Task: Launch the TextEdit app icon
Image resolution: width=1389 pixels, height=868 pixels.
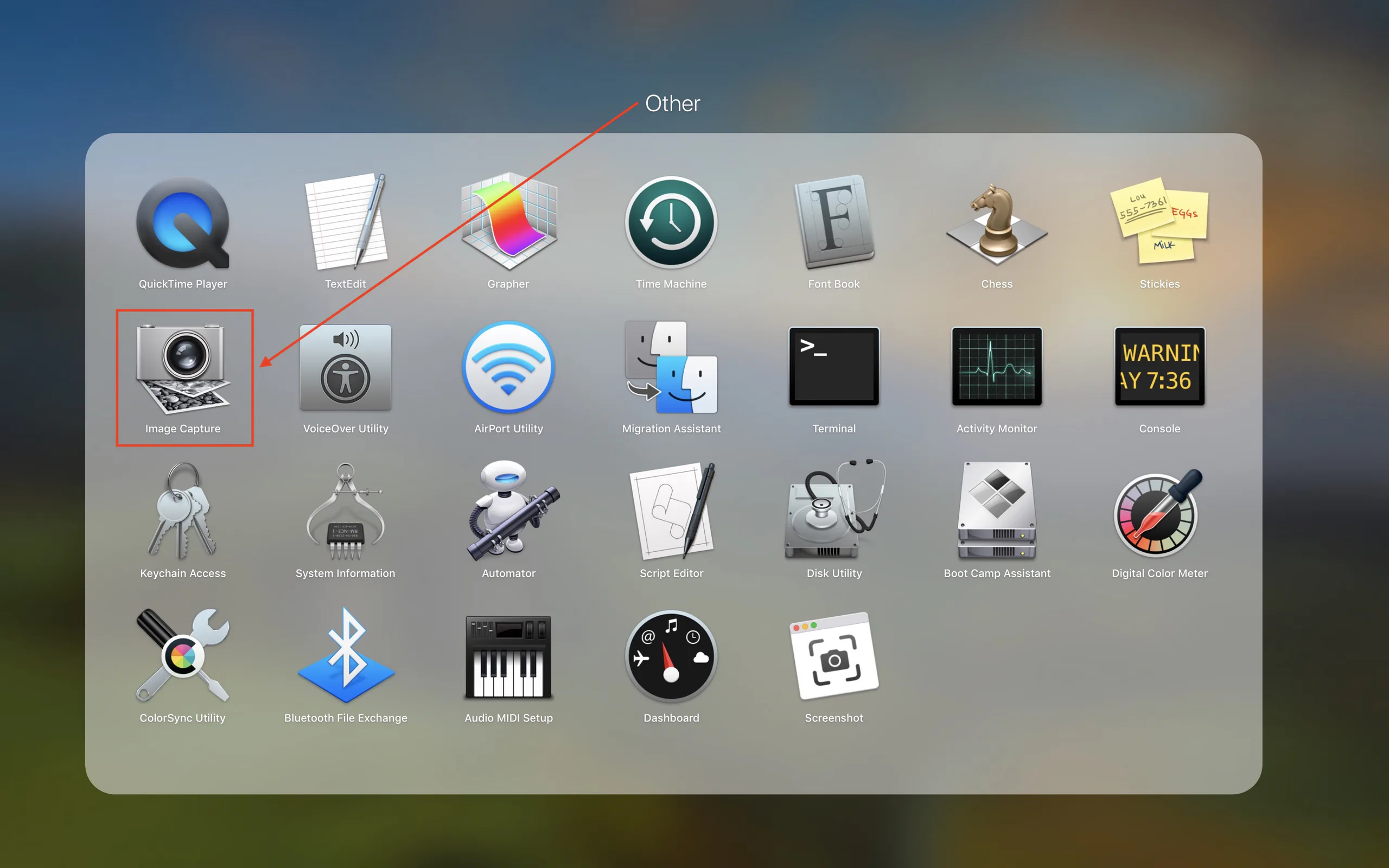Action: click(x=346, y=221)
